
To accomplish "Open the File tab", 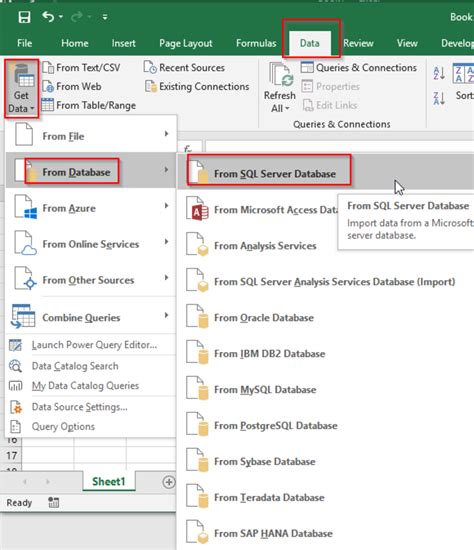I will pos(25,43).
